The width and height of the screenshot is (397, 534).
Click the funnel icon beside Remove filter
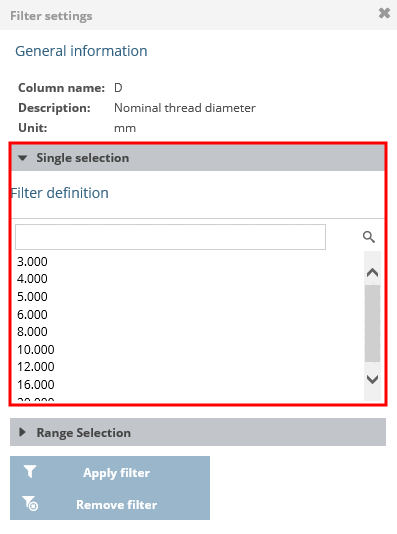[x=30, y=503]
